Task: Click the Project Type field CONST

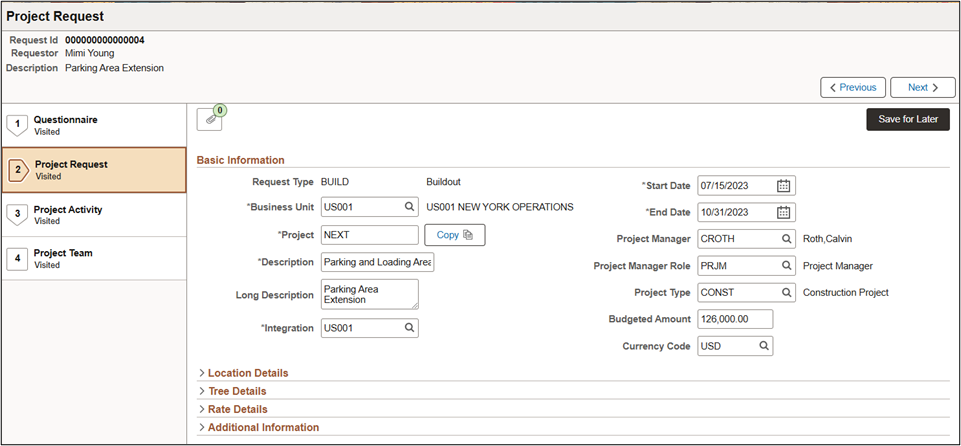Action: pyautogui.click(x=746, y=293)
